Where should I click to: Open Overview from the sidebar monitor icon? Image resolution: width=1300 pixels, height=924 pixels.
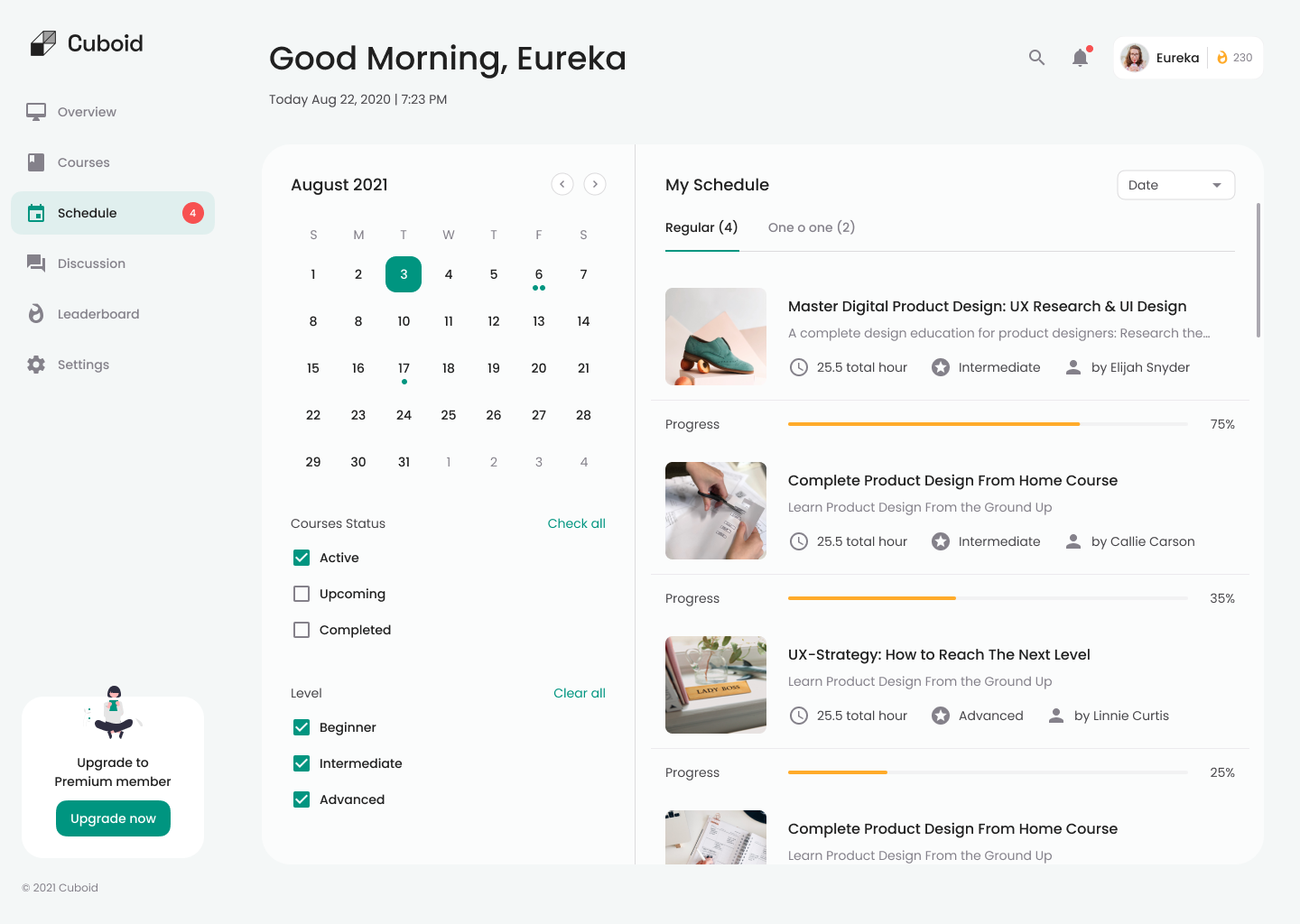click(x=36, y=112)
